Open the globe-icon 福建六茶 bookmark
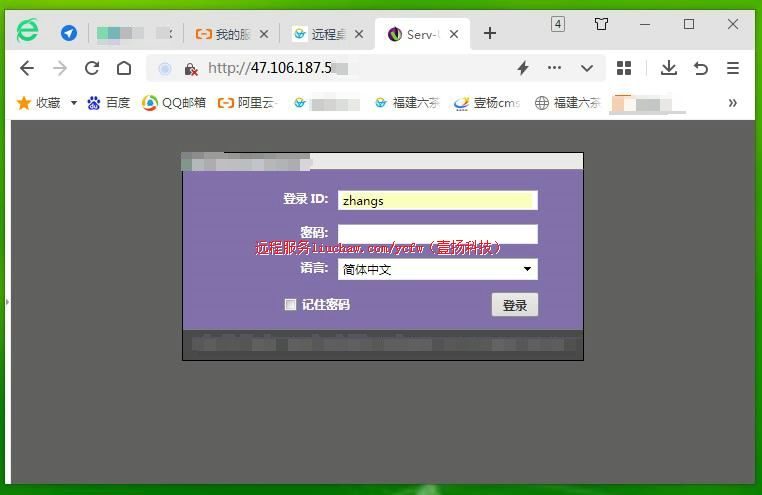 point(568,102)
